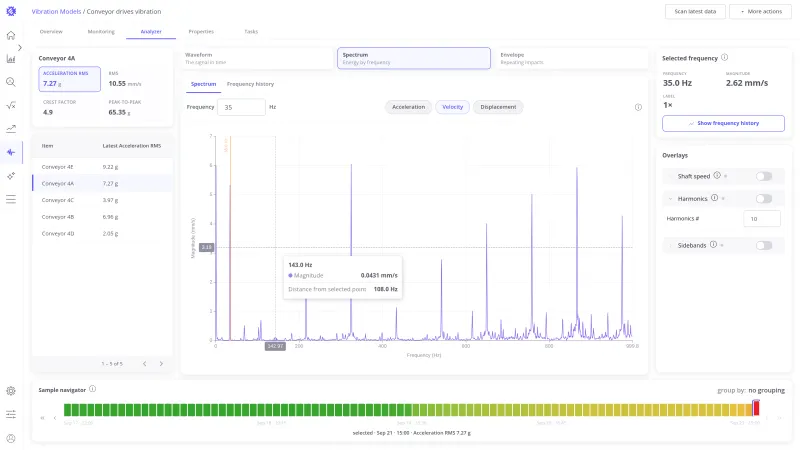Click info icon next to Selected frequency
Screen dimensions: 800x450
(724, 58)
